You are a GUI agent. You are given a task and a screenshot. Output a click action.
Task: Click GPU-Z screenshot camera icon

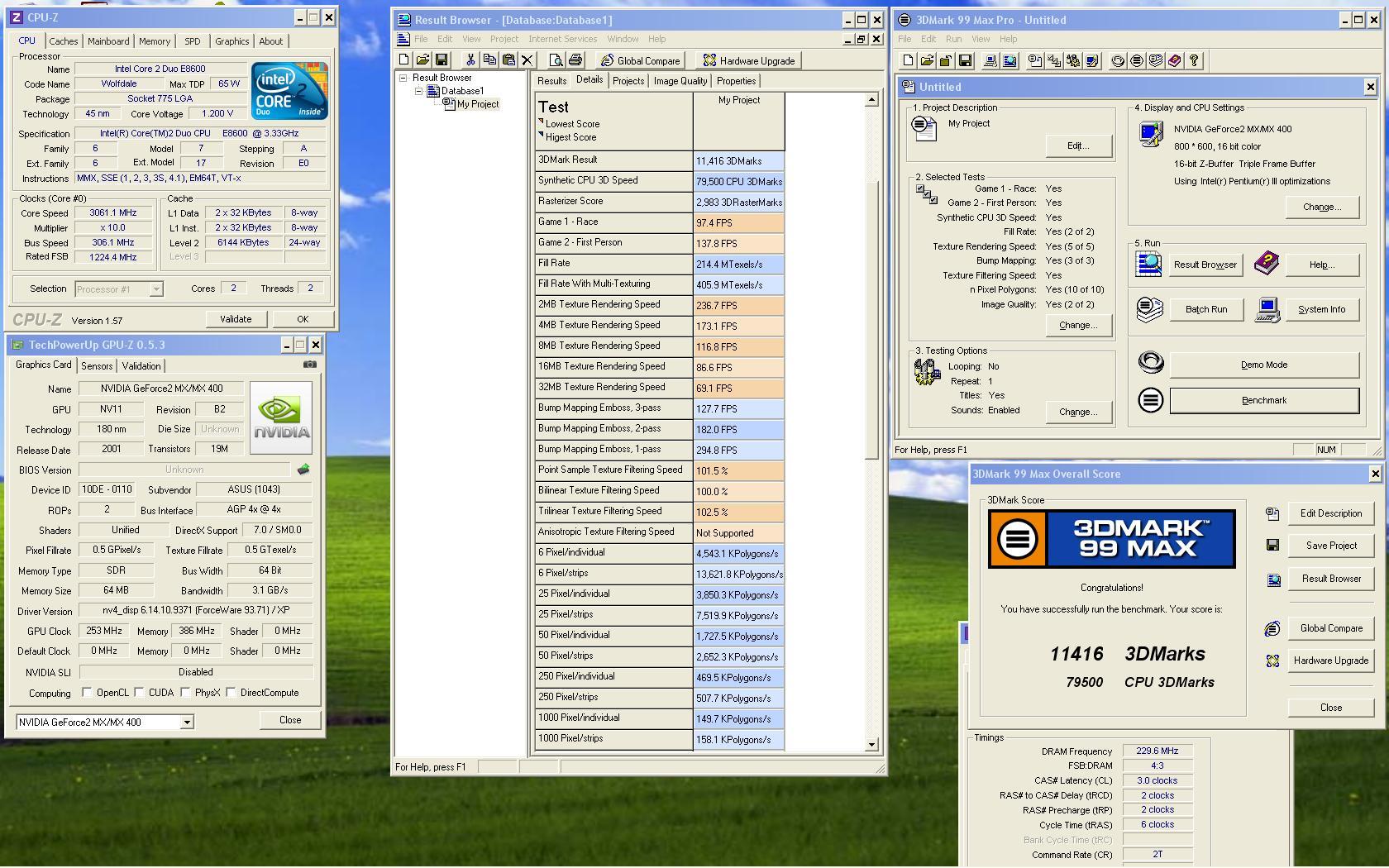(309, 365)
